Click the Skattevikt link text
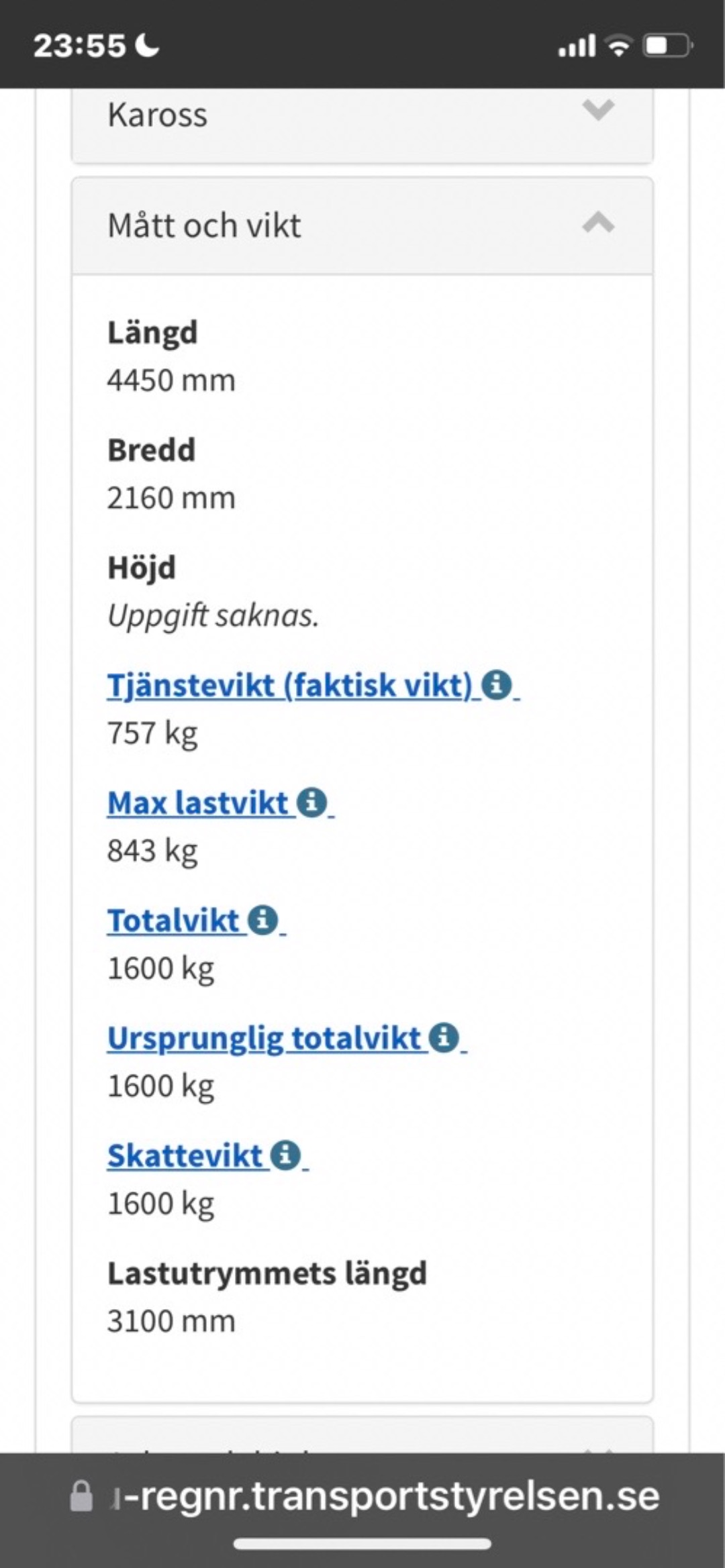 click(x=185, y=1156)
